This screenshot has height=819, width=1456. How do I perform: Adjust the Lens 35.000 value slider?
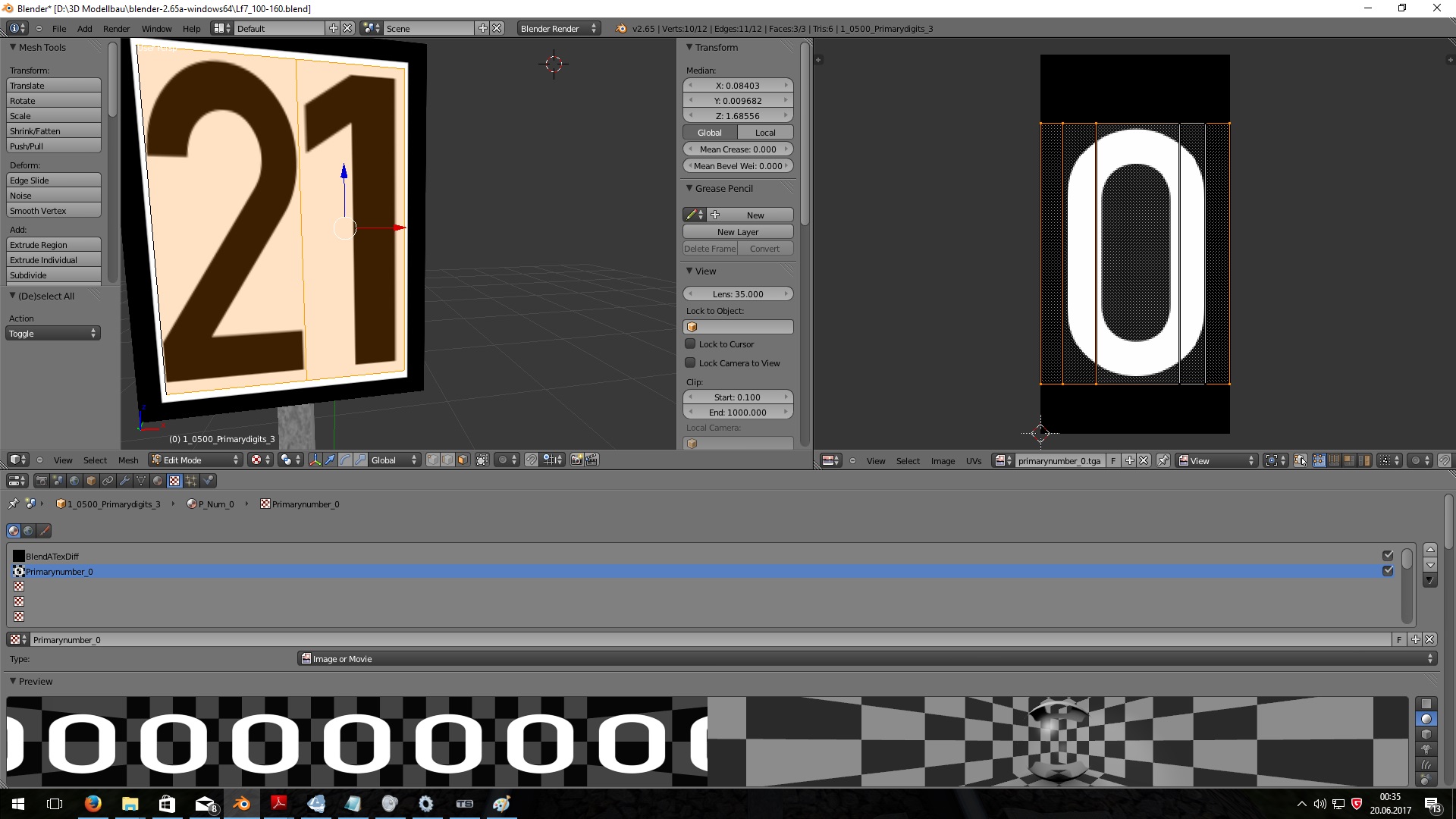tap(737, 294)
